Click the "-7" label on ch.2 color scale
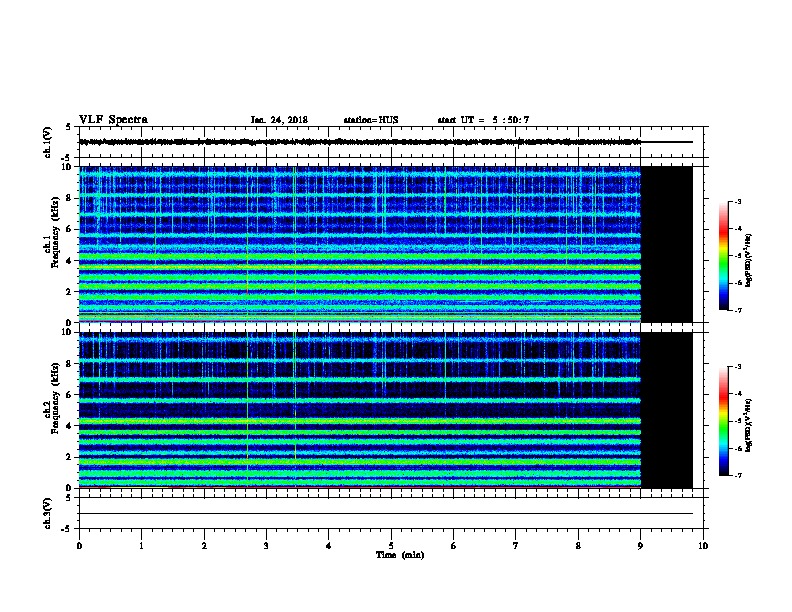The height and width of the screenshot is (612, 792). (737, 475)
